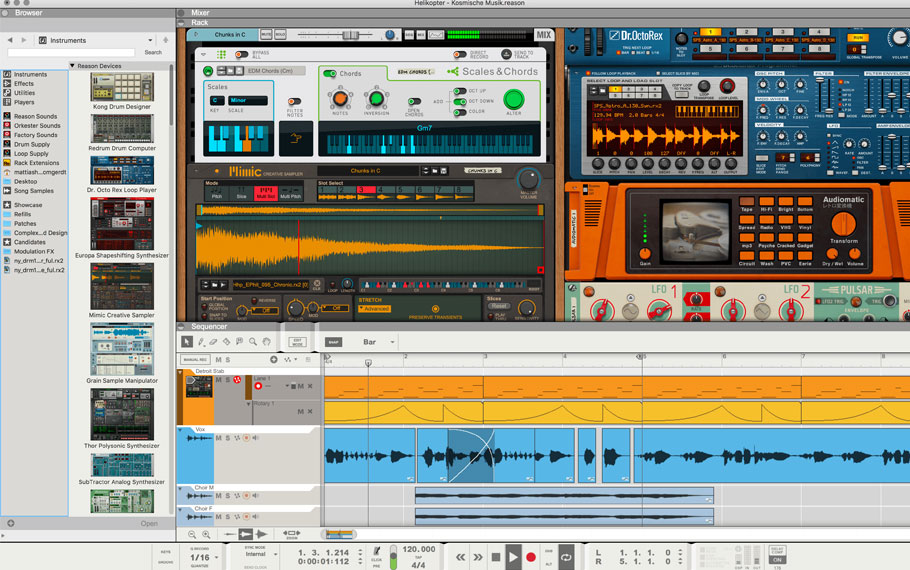The image size is (910, 570).
Task: Click the Manual Rec button
Action: (x=195, y=360)
